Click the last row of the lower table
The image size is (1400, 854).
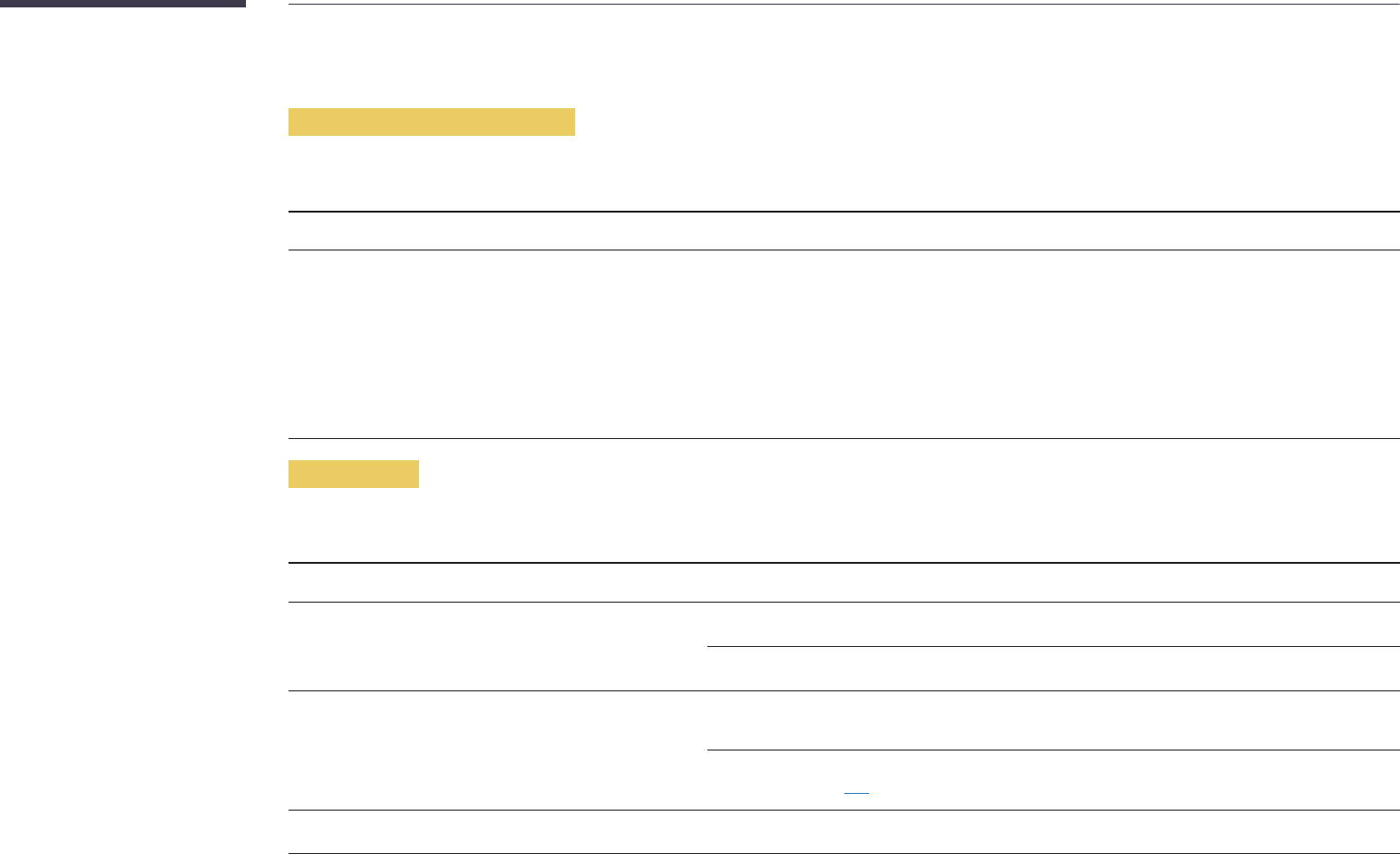point(843,832)
